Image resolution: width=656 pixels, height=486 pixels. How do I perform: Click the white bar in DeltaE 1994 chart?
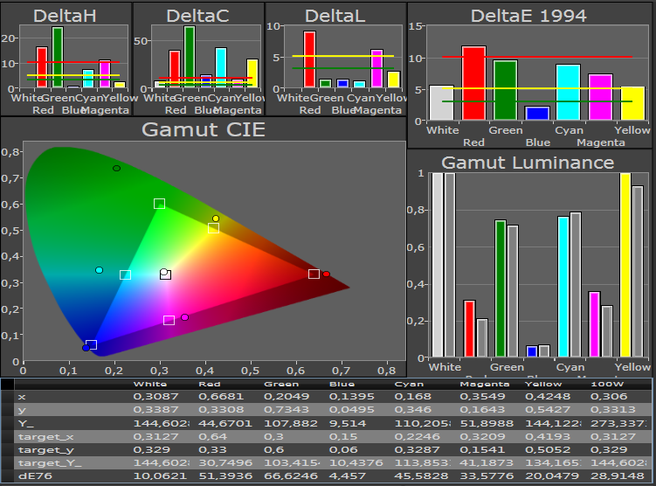point(442,103)
